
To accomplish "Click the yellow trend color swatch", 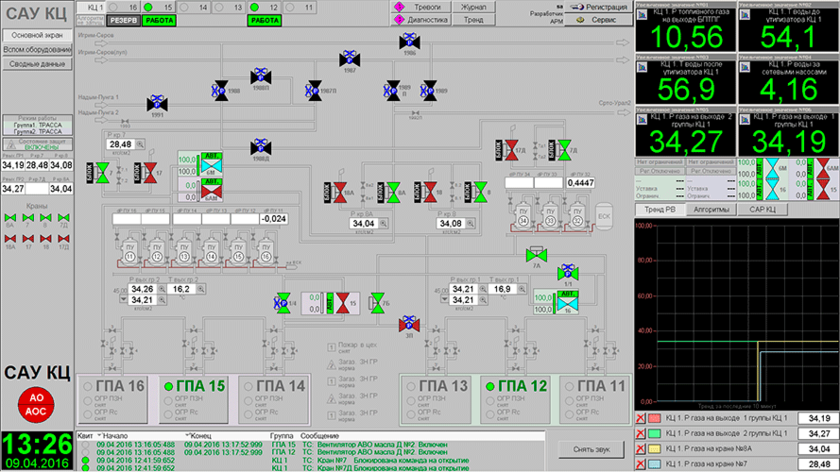I will (x=655, y=449).
